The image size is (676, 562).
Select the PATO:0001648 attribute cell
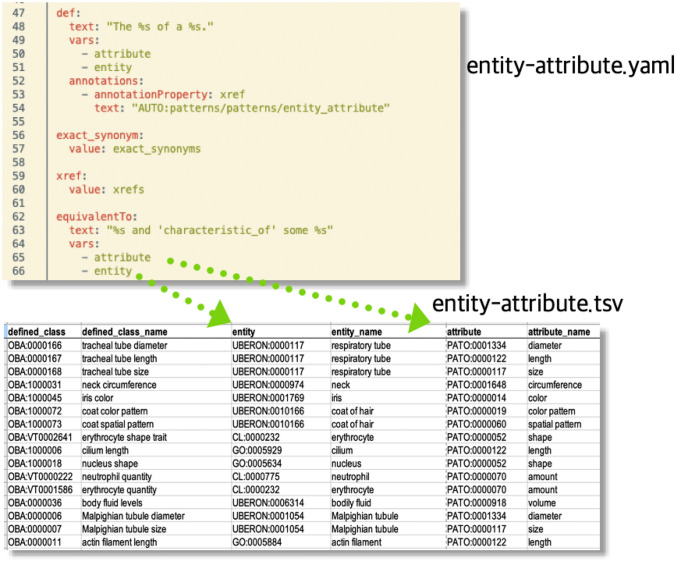(478, 385)
